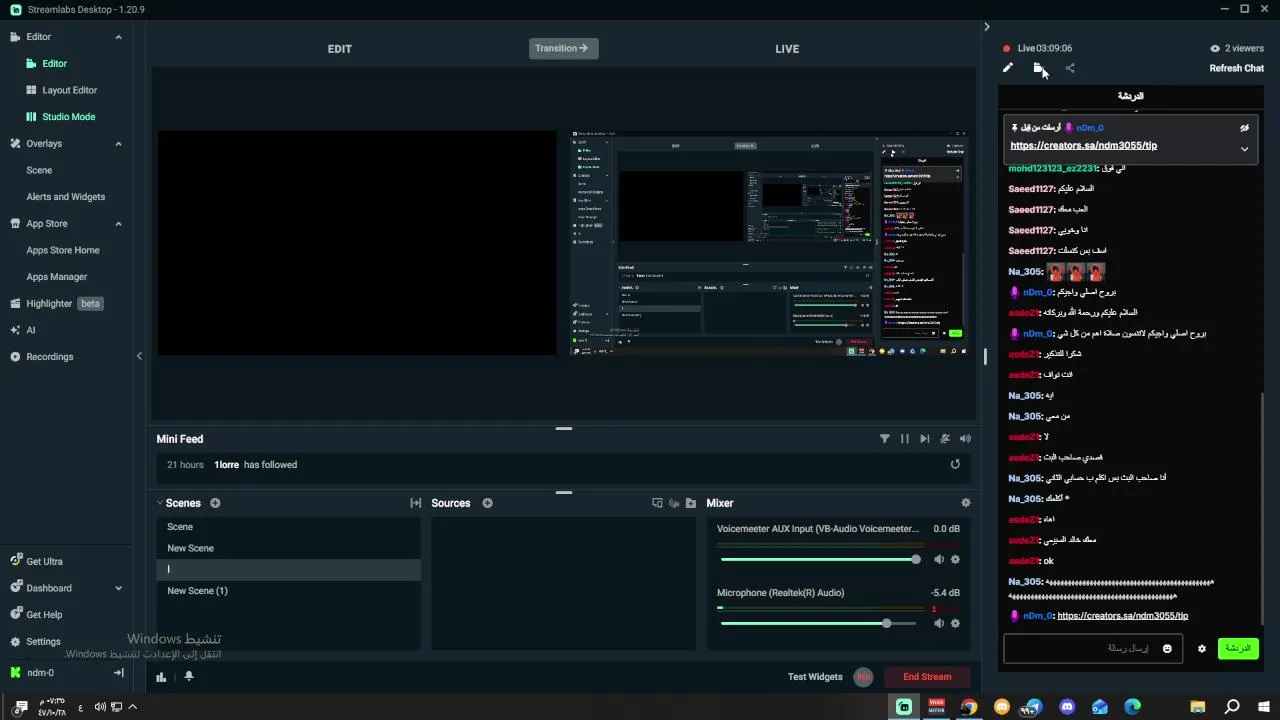
Task: Open scene transitions next to Scenes
Action: point(416,503)
